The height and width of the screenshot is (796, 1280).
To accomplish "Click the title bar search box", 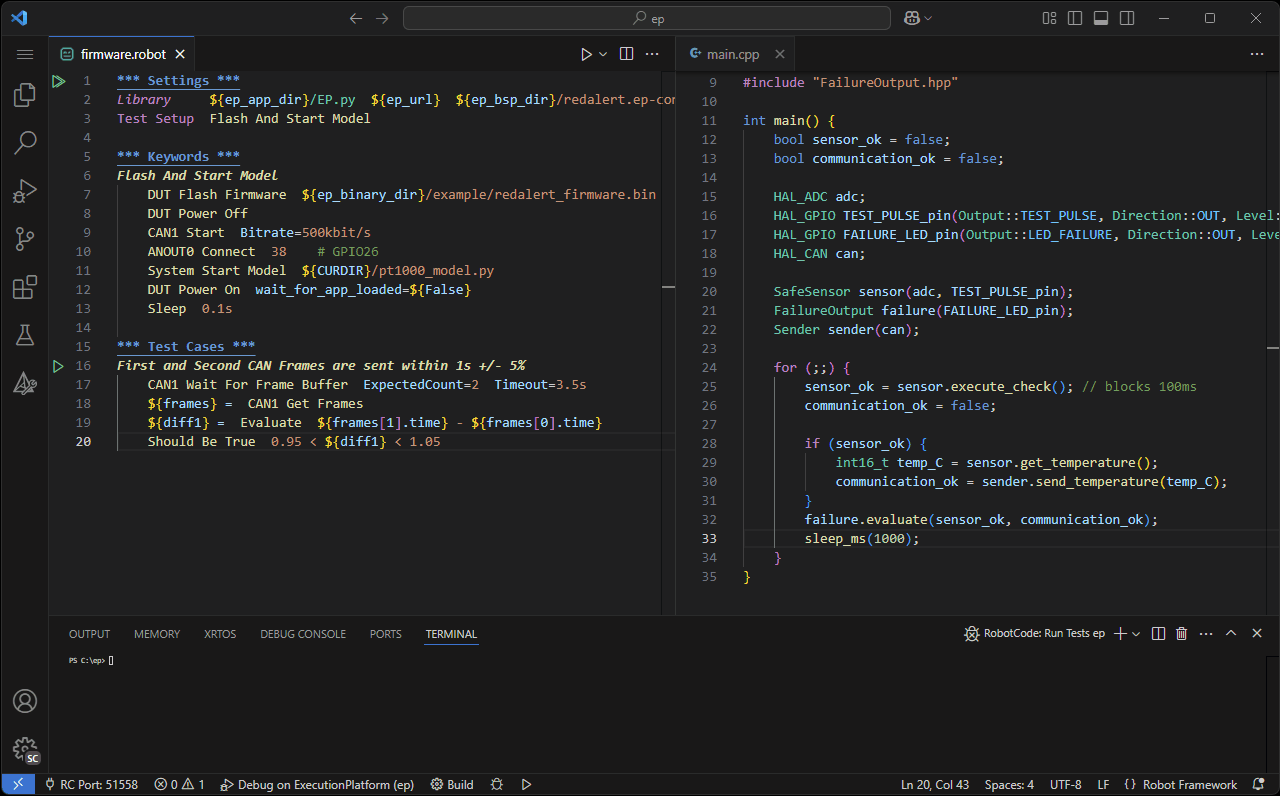I will tap(646, 18).
